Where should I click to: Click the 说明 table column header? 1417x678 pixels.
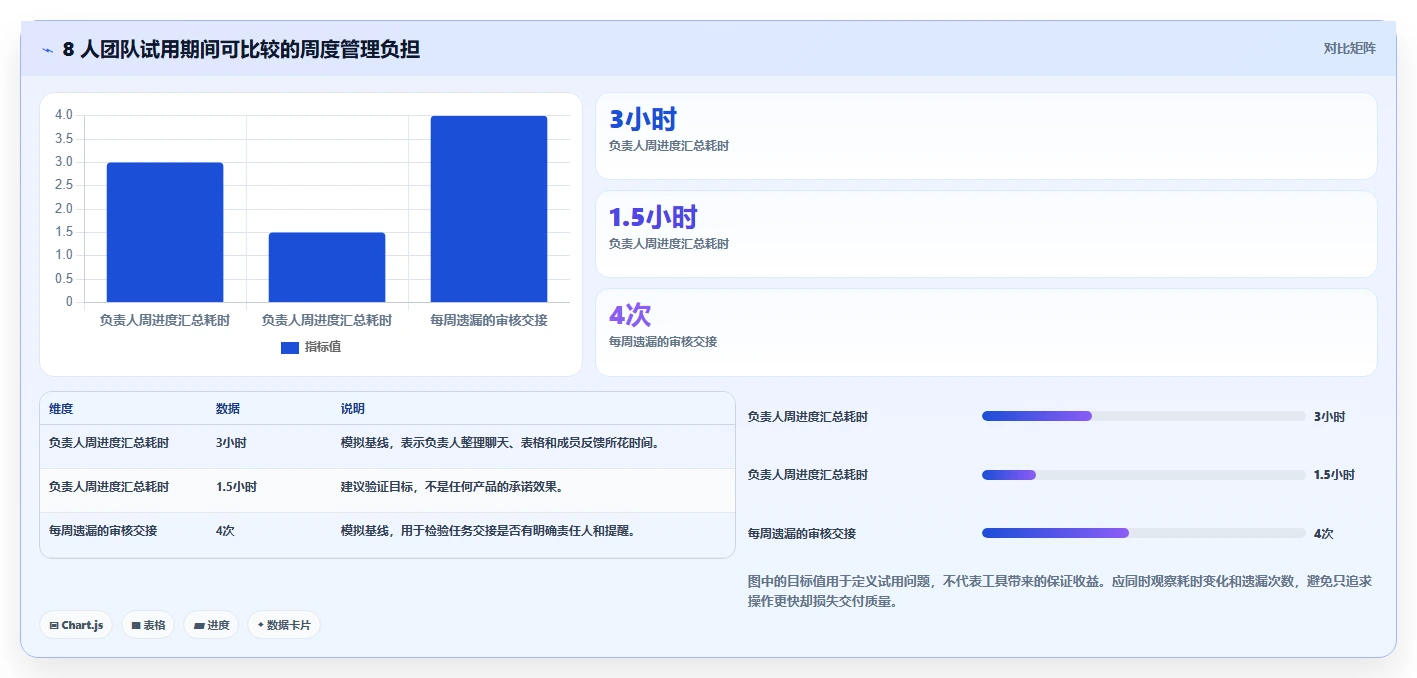(x=353, y=409)
